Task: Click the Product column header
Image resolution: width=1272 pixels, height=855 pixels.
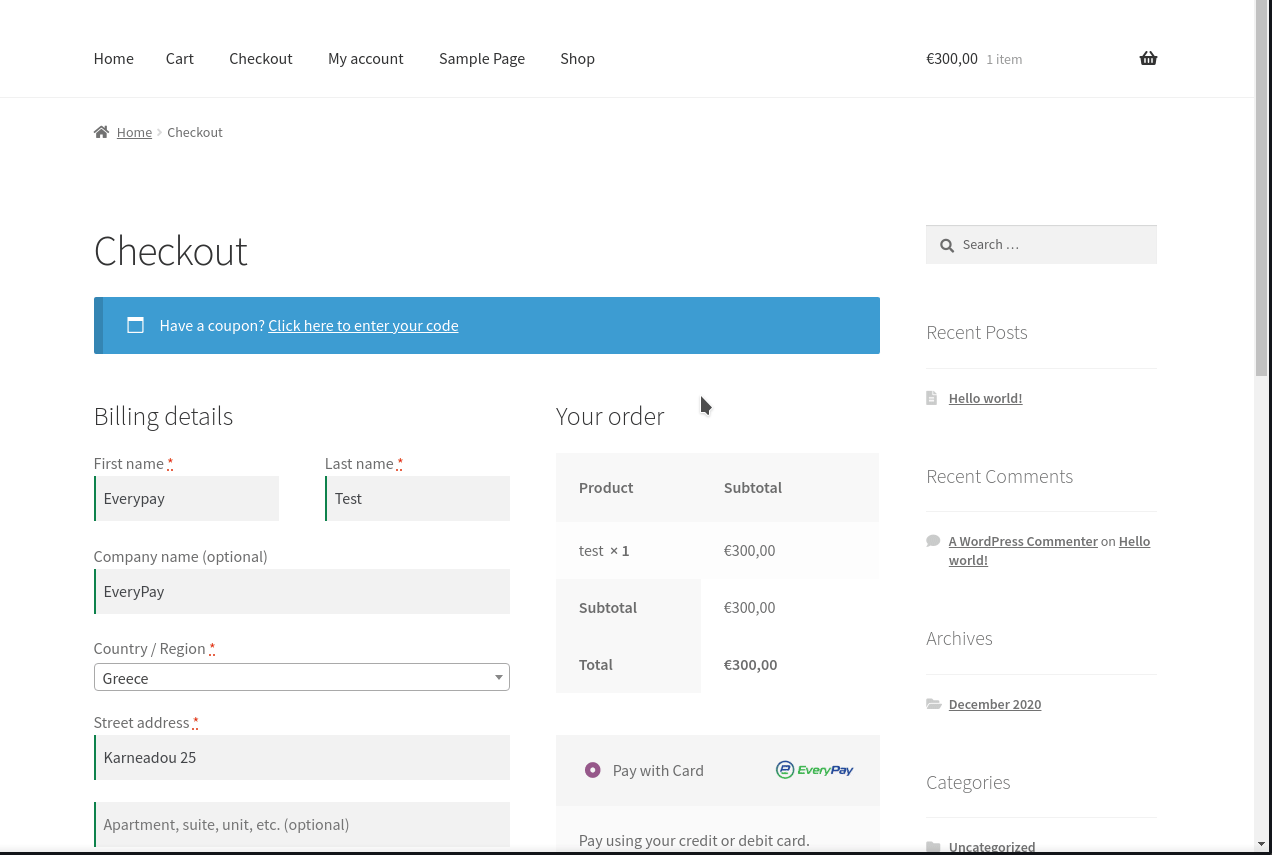Action: (x=606, y=487)
